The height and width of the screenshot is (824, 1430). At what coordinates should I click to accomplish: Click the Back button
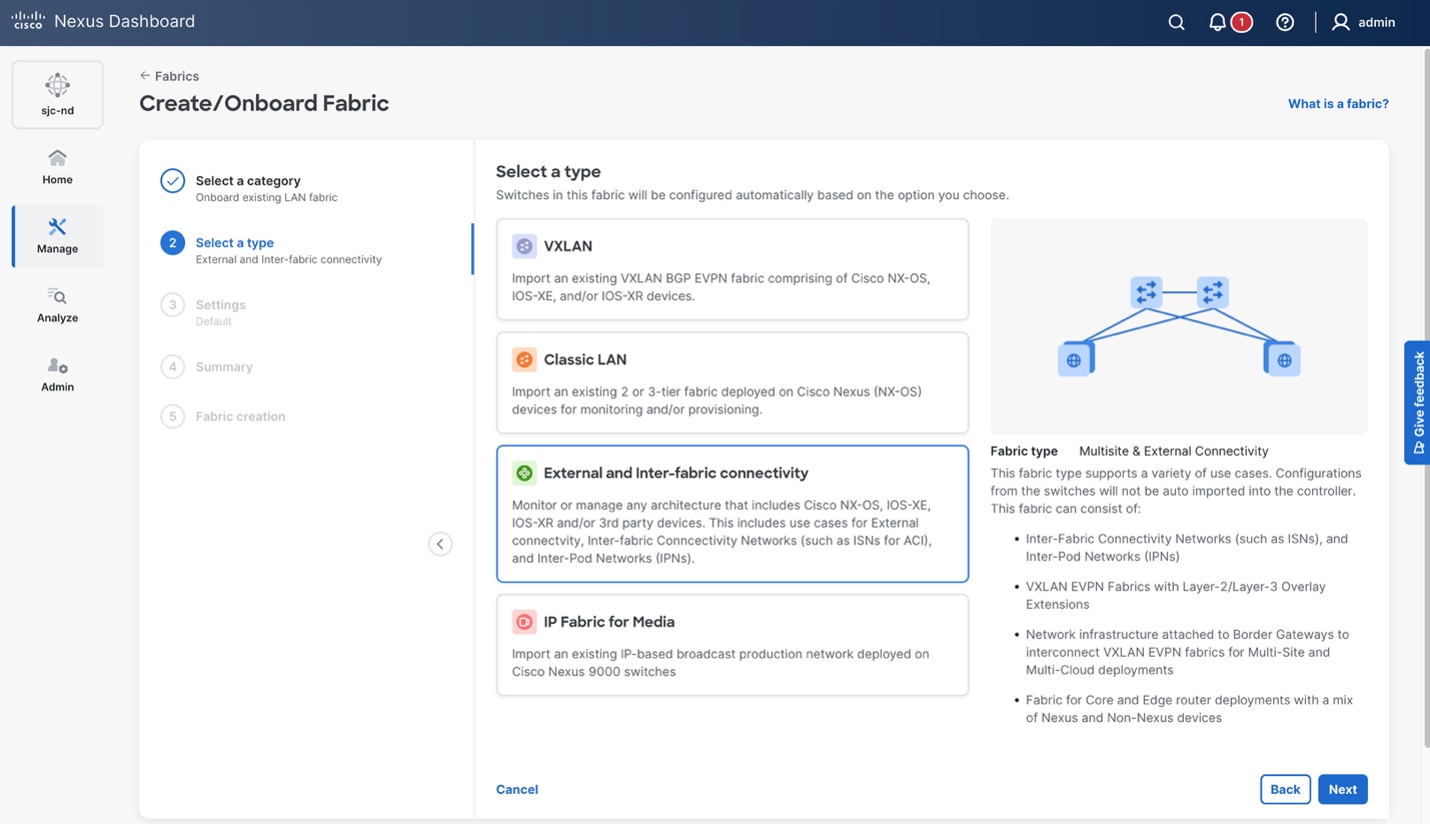click(1285, 789)
